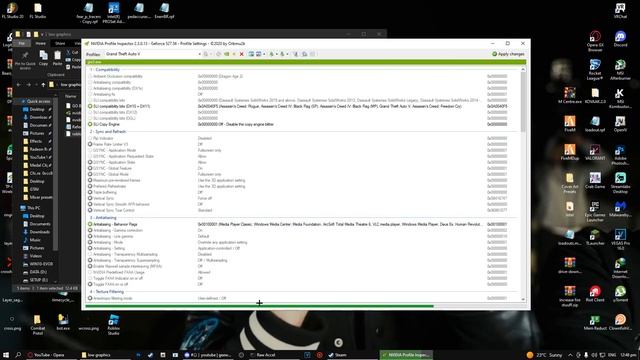This screenshot has width=640, height=360.
Task: Click the 'Force off' value for Vertical Sync
Action: (x=205, y=198)
